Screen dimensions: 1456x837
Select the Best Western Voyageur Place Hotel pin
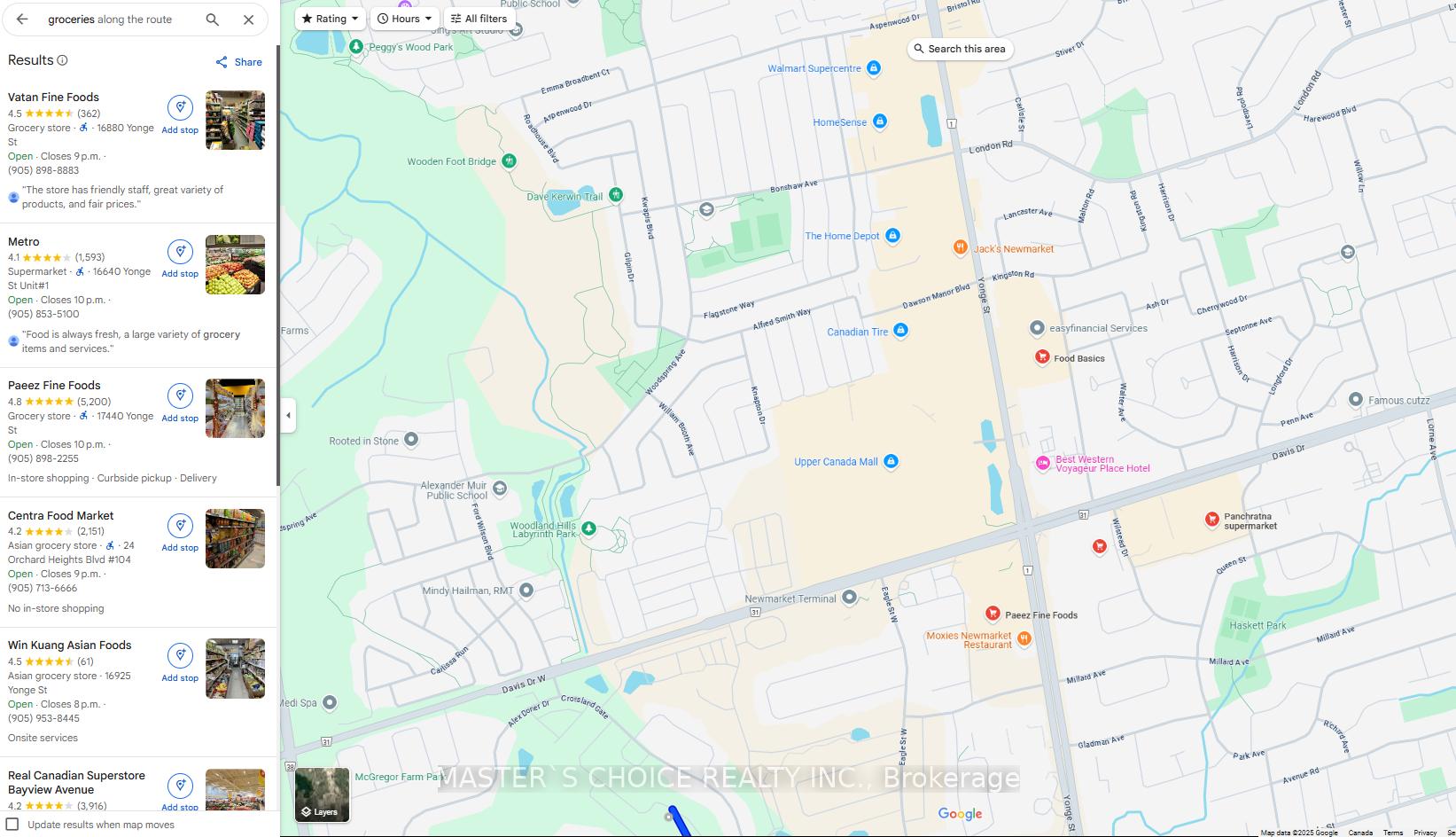(1043, 463)
